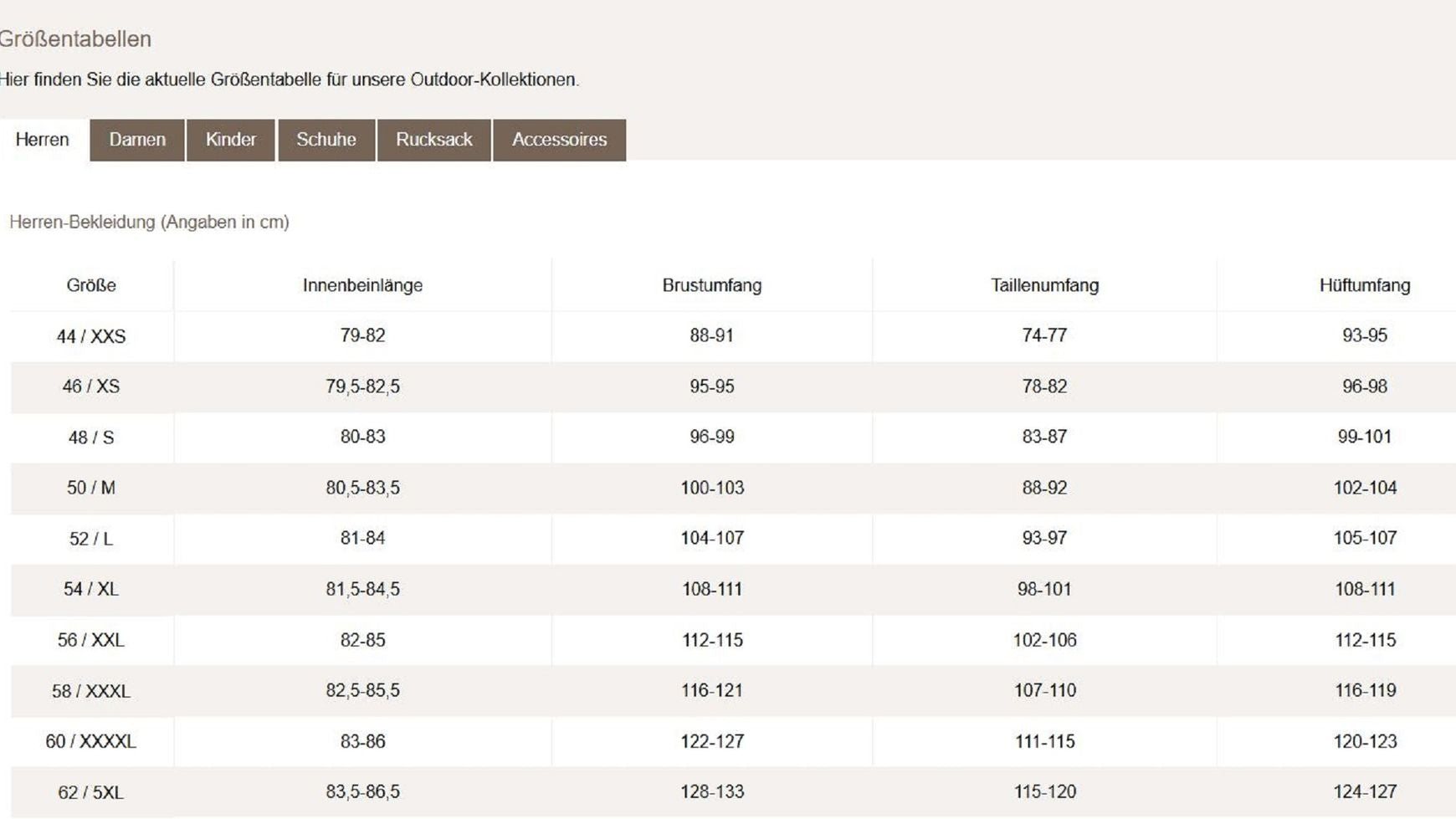This screenshot has width=1456, height=819.
Task: Select the 50 / M size cell
Action: (91, 488)
